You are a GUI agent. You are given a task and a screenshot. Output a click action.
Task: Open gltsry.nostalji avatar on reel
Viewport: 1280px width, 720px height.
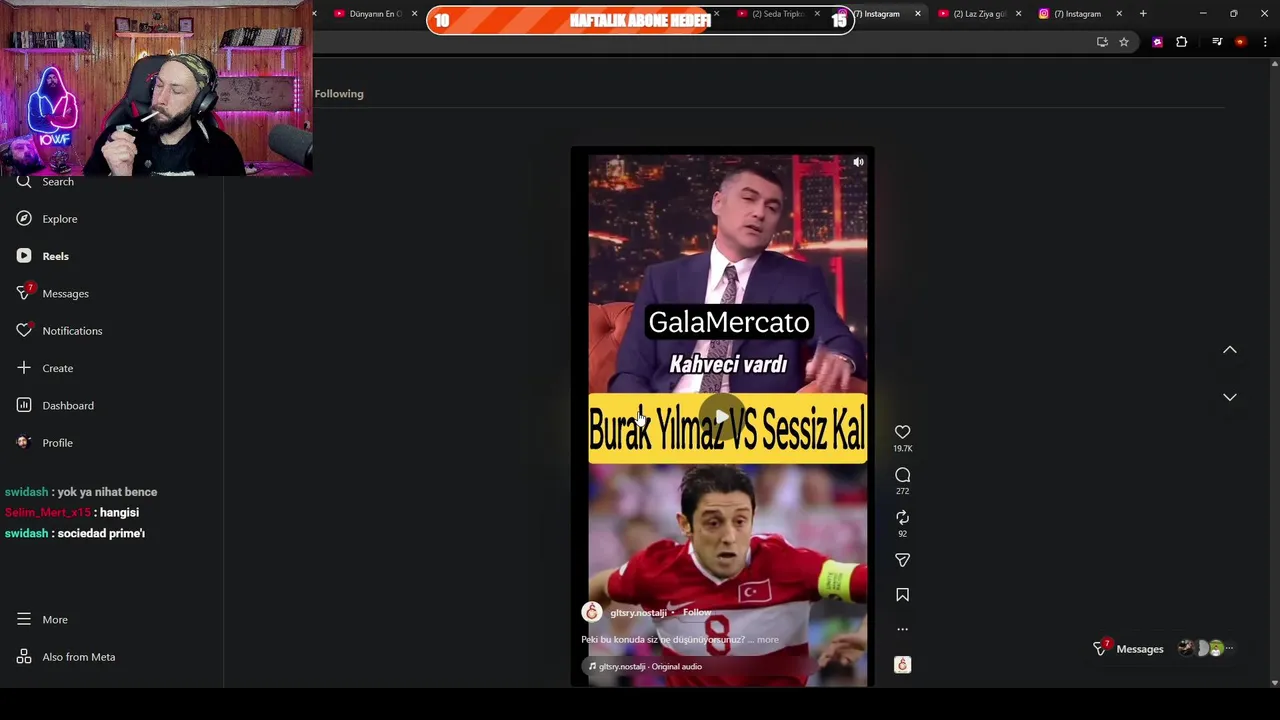[592, 612]
